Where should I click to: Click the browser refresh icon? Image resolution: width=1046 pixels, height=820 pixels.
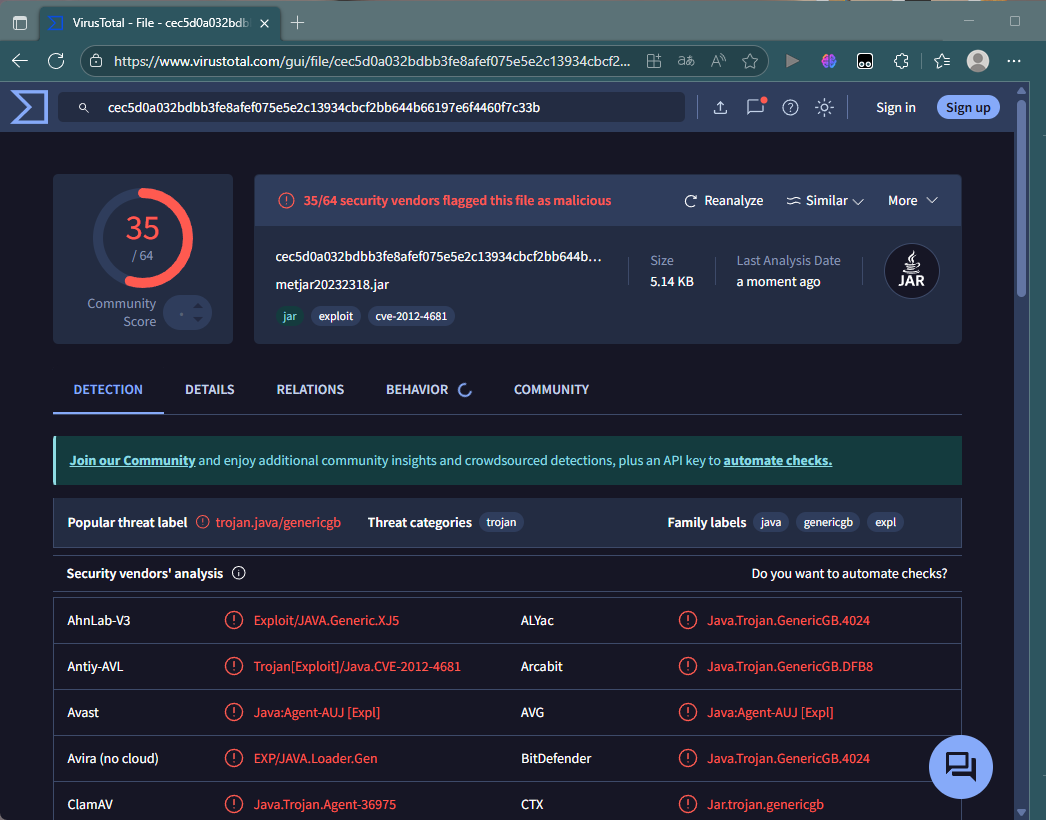tap(56, 61)
